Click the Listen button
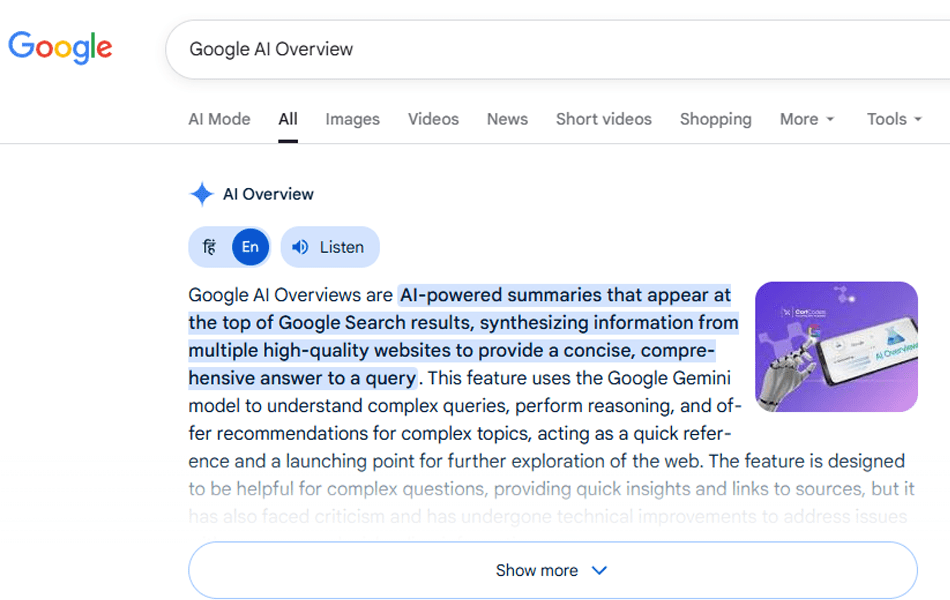This screenshot has width=950, height=600. 330,246
